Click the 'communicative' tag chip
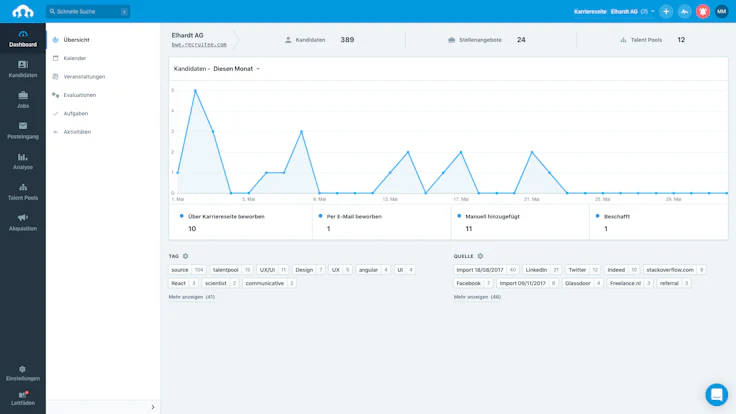The width and height of the screenshot is (736, 414). 269,284
